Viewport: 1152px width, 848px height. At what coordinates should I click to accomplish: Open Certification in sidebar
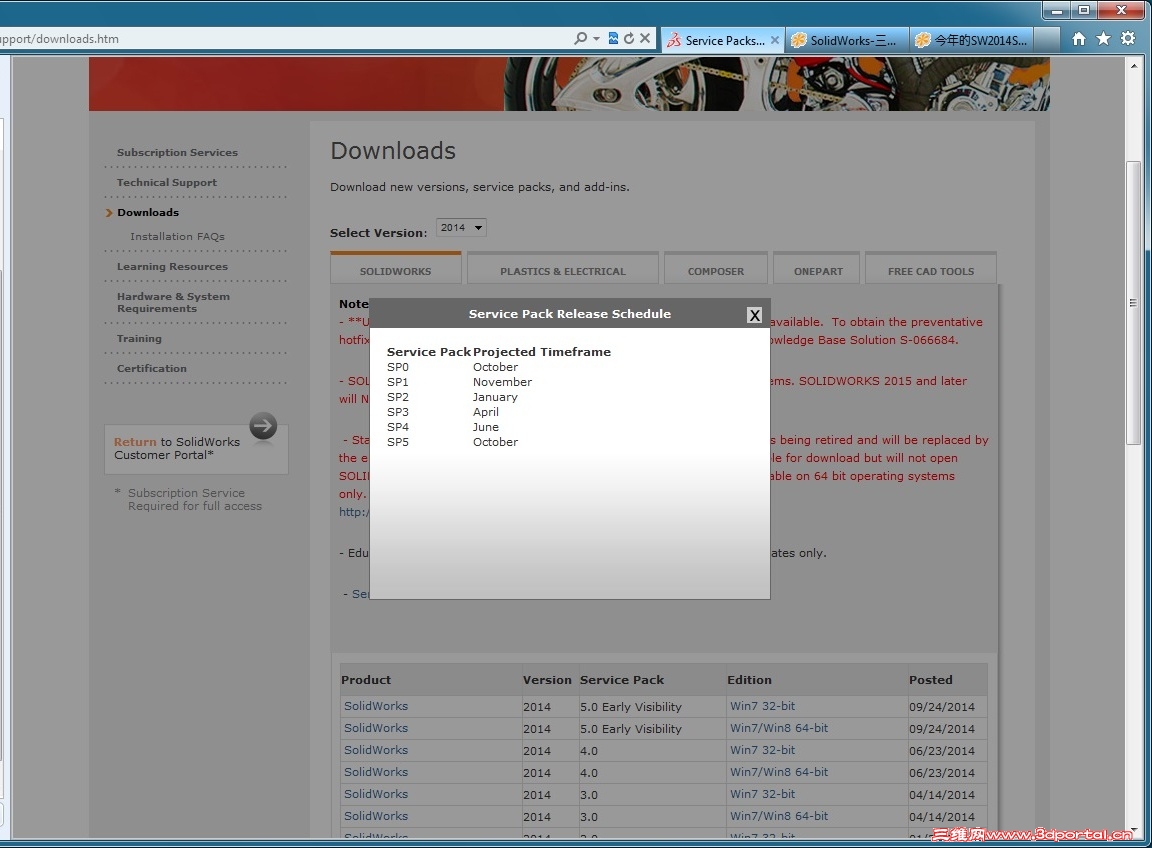pos(151,369)
